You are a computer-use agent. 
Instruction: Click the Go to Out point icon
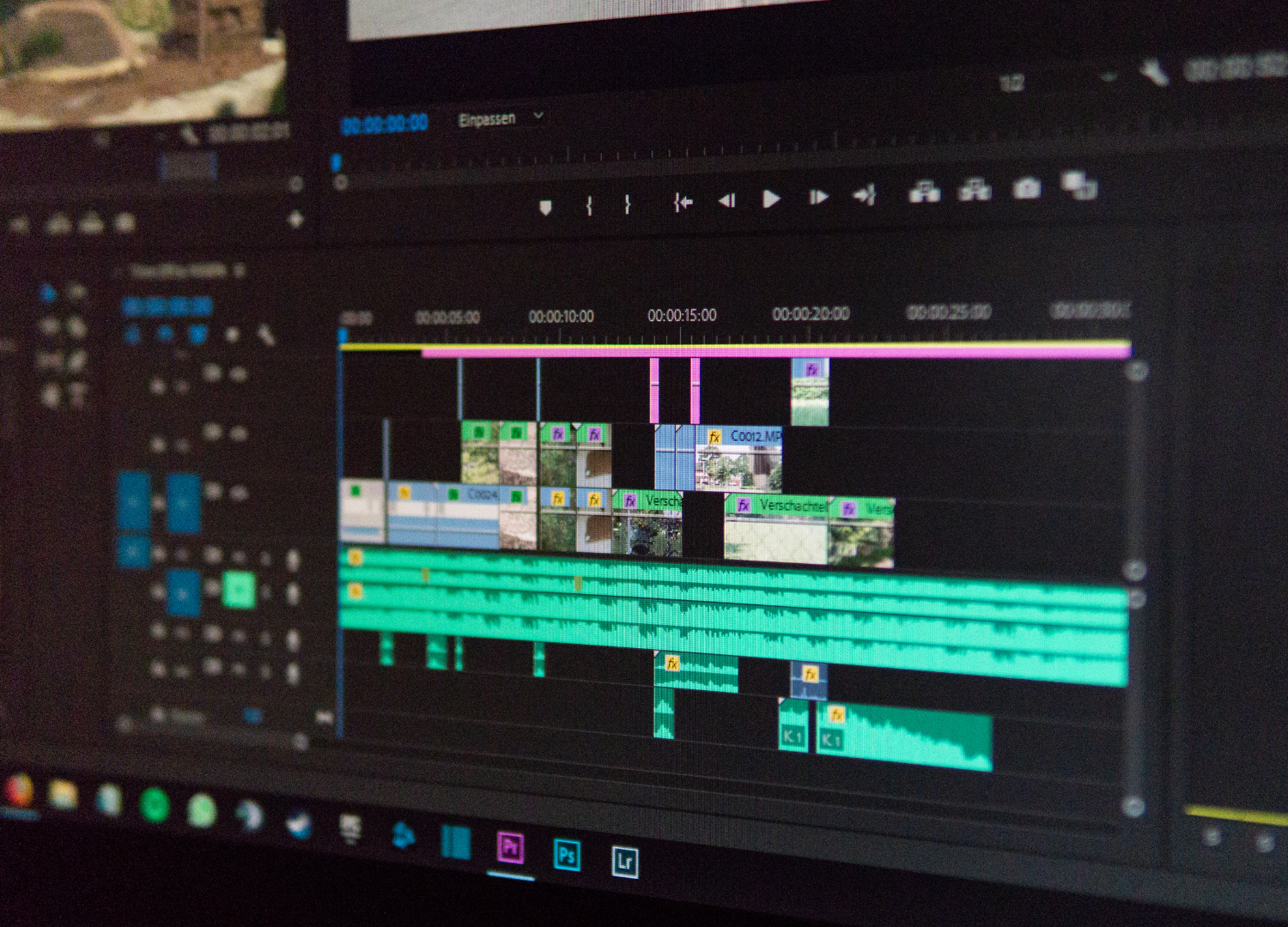pyautogui.click(x=864, y=196)
